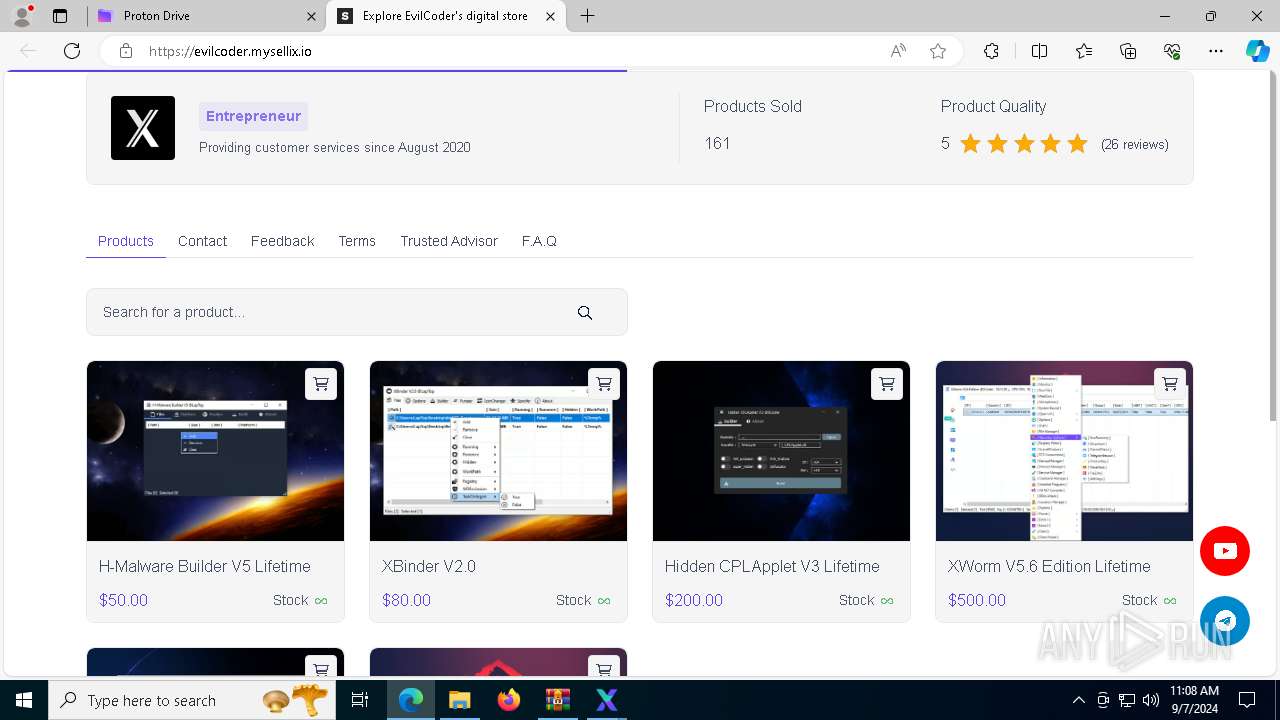
Task: Close the Proton Drive tab
Action: pyautogui.click(x=311, y=16)
